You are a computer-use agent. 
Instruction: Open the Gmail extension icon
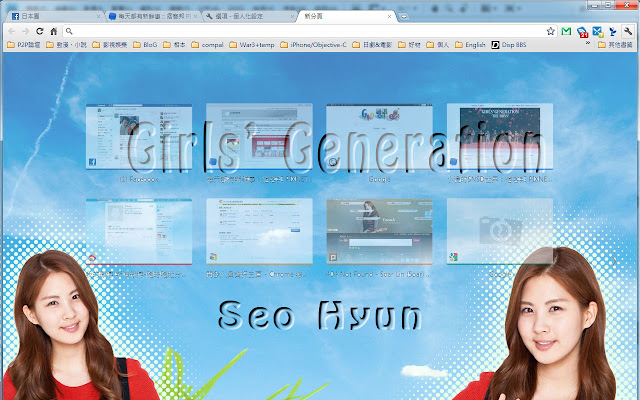pyautogui.click(x=566, y=31)
